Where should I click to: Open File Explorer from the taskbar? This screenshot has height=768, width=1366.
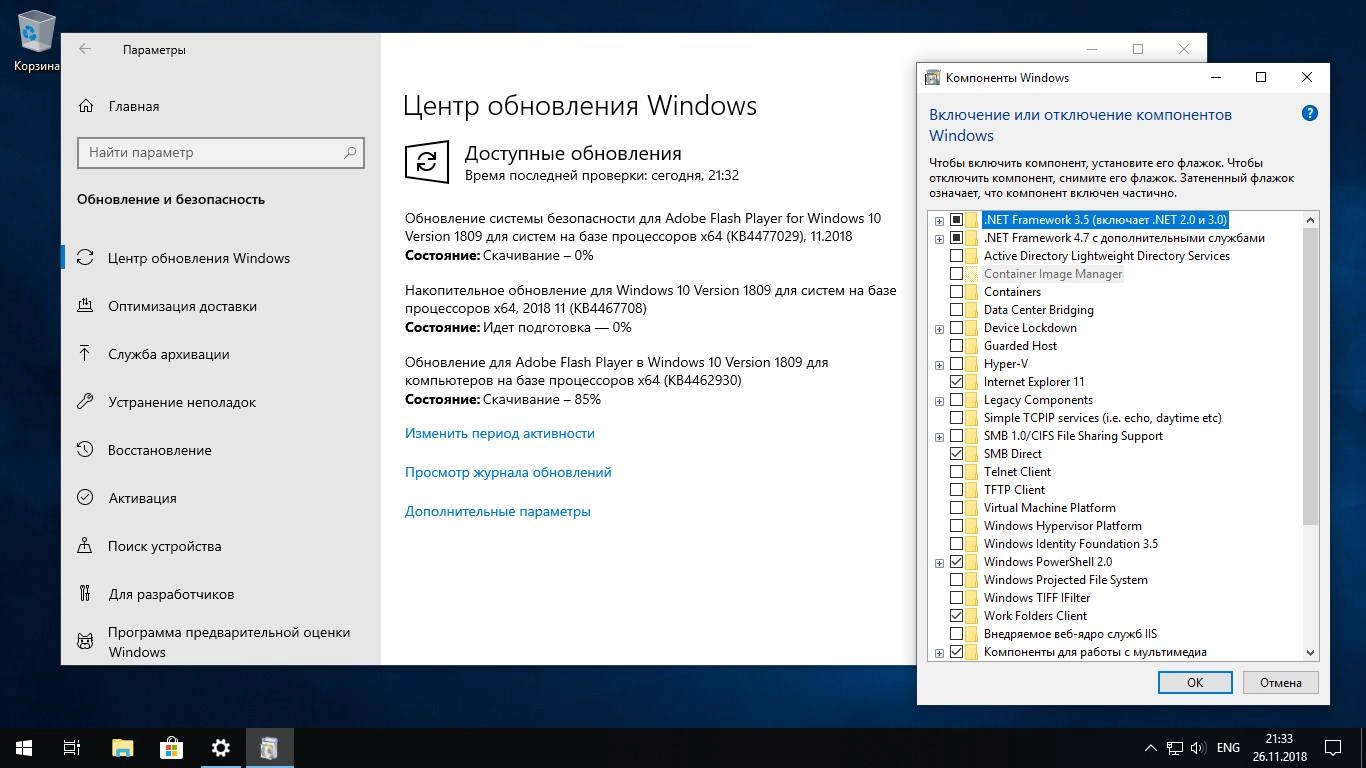pos(122,748)
